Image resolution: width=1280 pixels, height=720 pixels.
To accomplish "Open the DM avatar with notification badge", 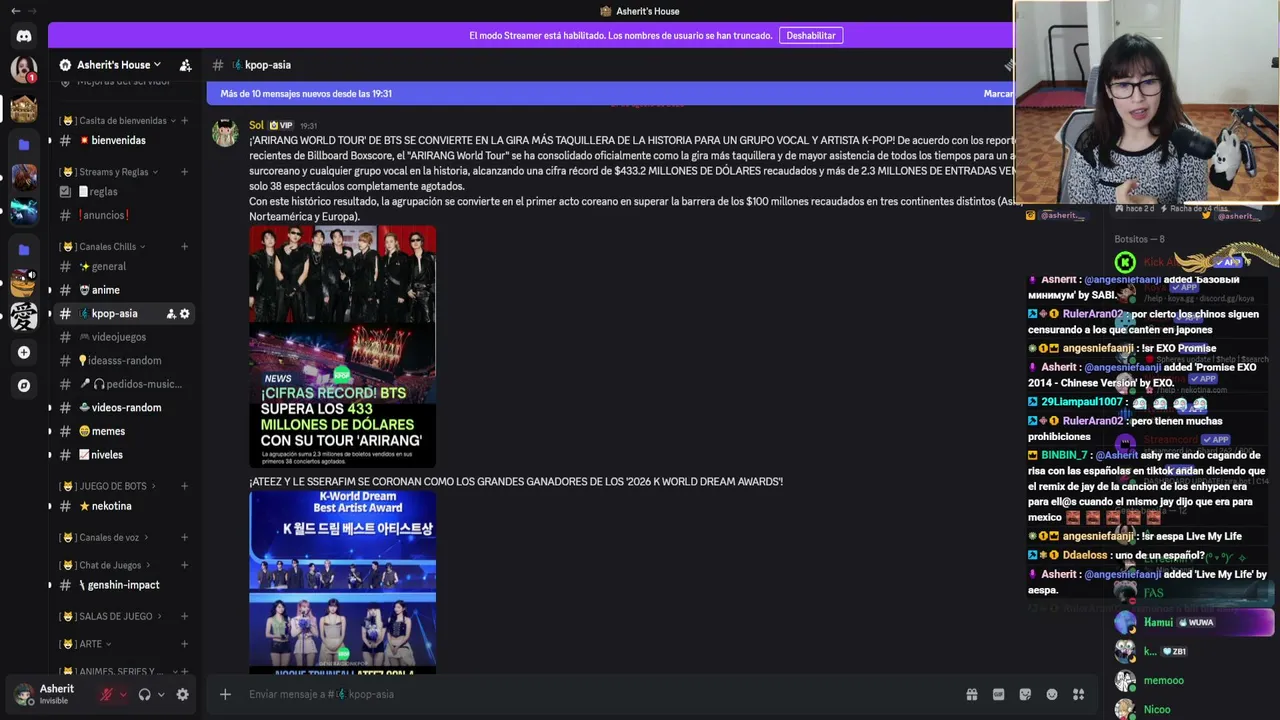I will (24, 70).
